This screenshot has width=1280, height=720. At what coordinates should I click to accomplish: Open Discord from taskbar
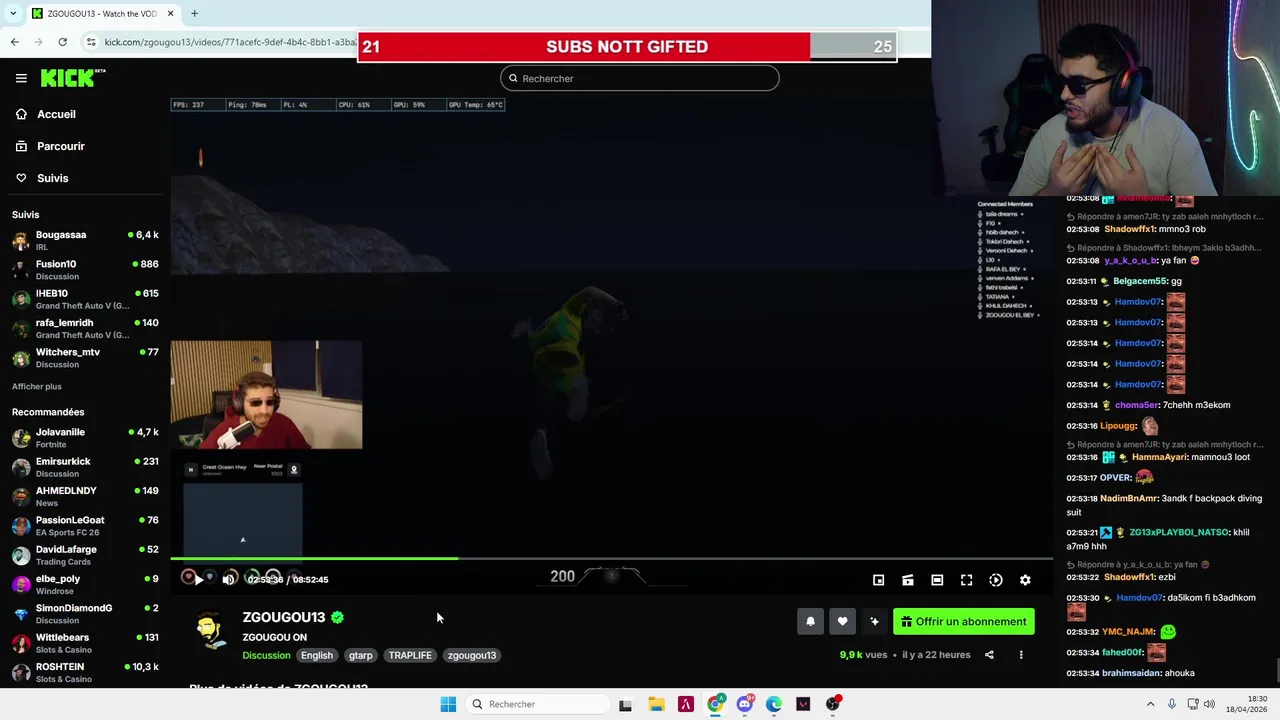744,704
